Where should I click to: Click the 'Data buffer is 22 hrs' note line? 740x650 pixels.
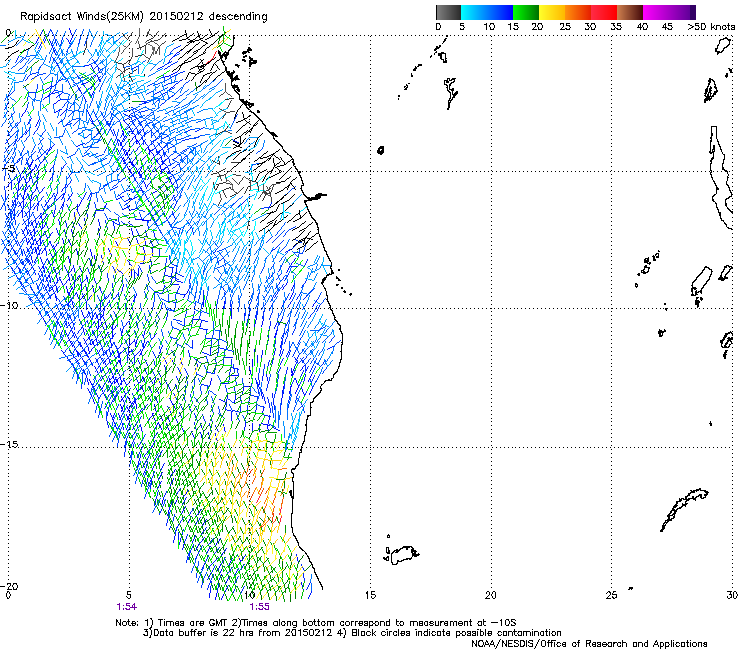tap(236, 633)
